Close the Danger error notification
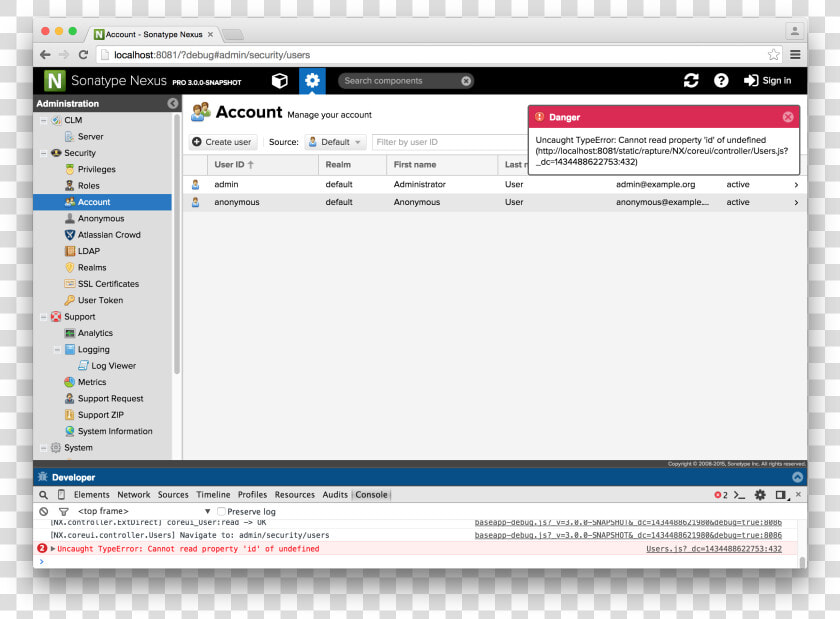Image resolution: width=840 pixels, height=619 pixels. point(788,117)
